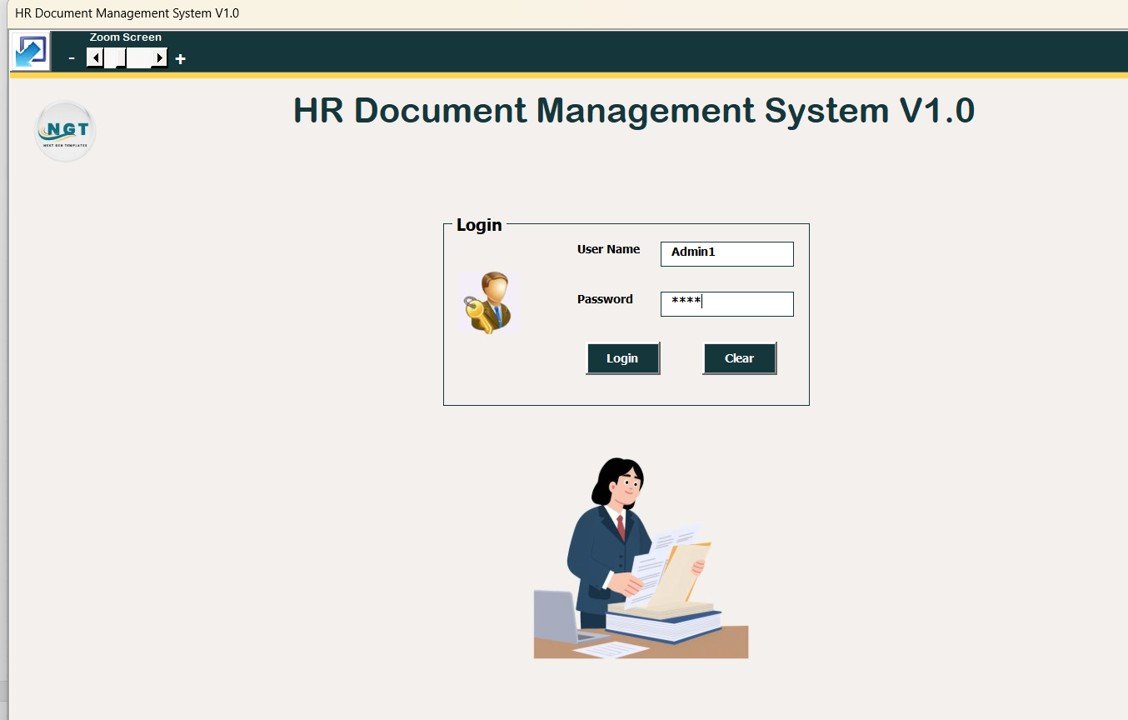Click the plus zoom-in symbol
The height and width of the screenshot is (720, 1128).
click(x=180, y=58)
